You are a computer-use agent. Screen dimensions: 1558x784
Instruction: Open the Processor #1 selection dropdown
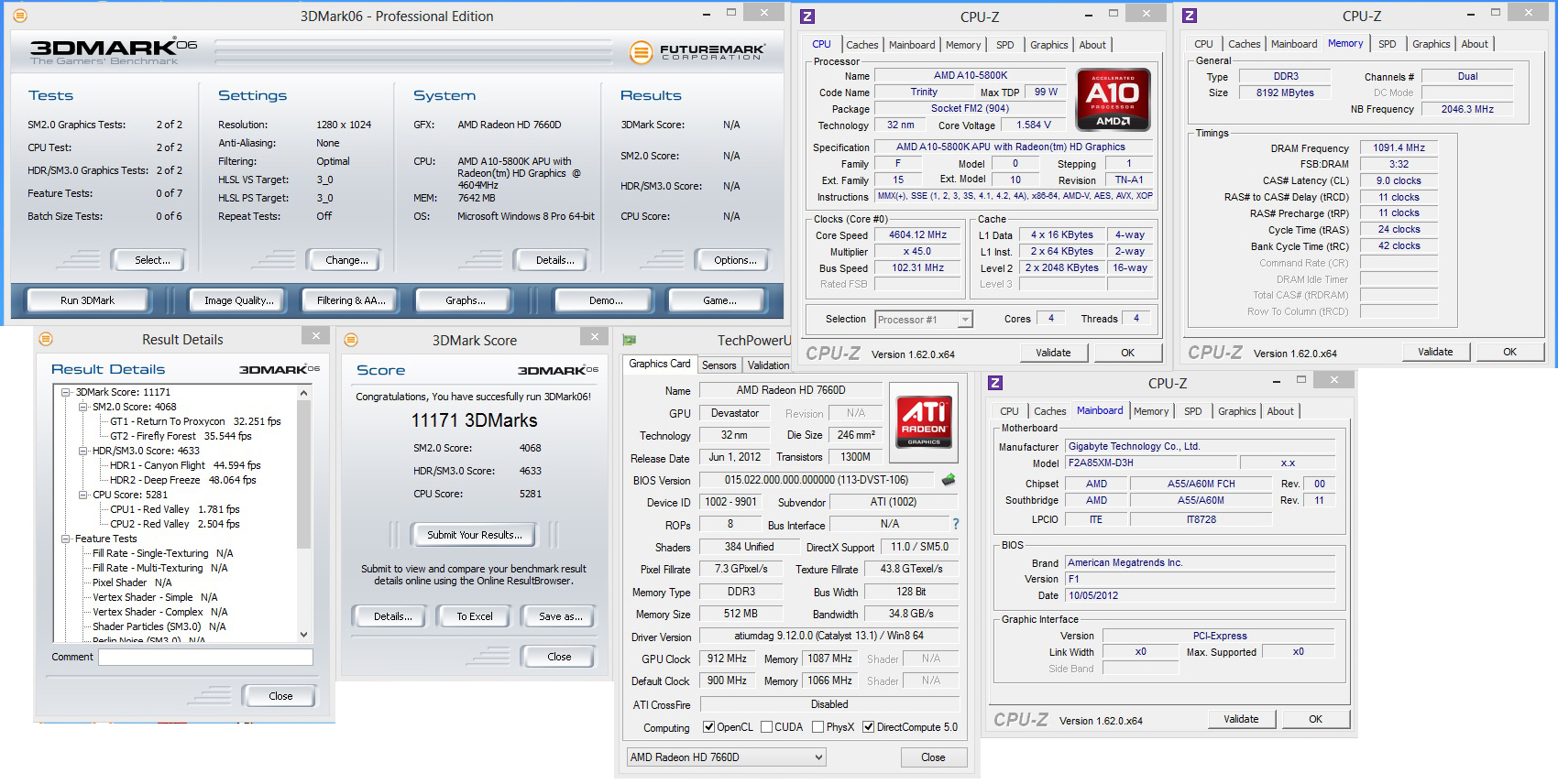coord(964,320)
